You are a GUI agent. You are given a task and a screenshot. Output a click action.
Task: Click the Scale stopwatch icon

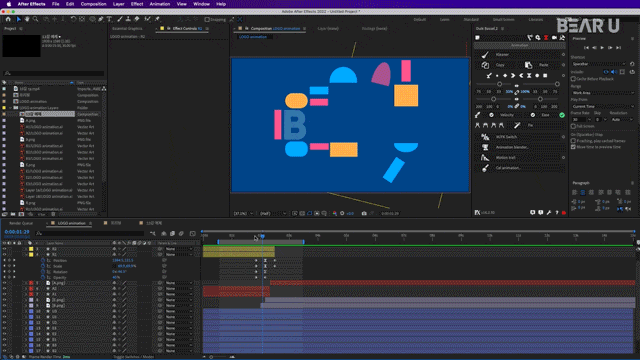click(43, 266)
